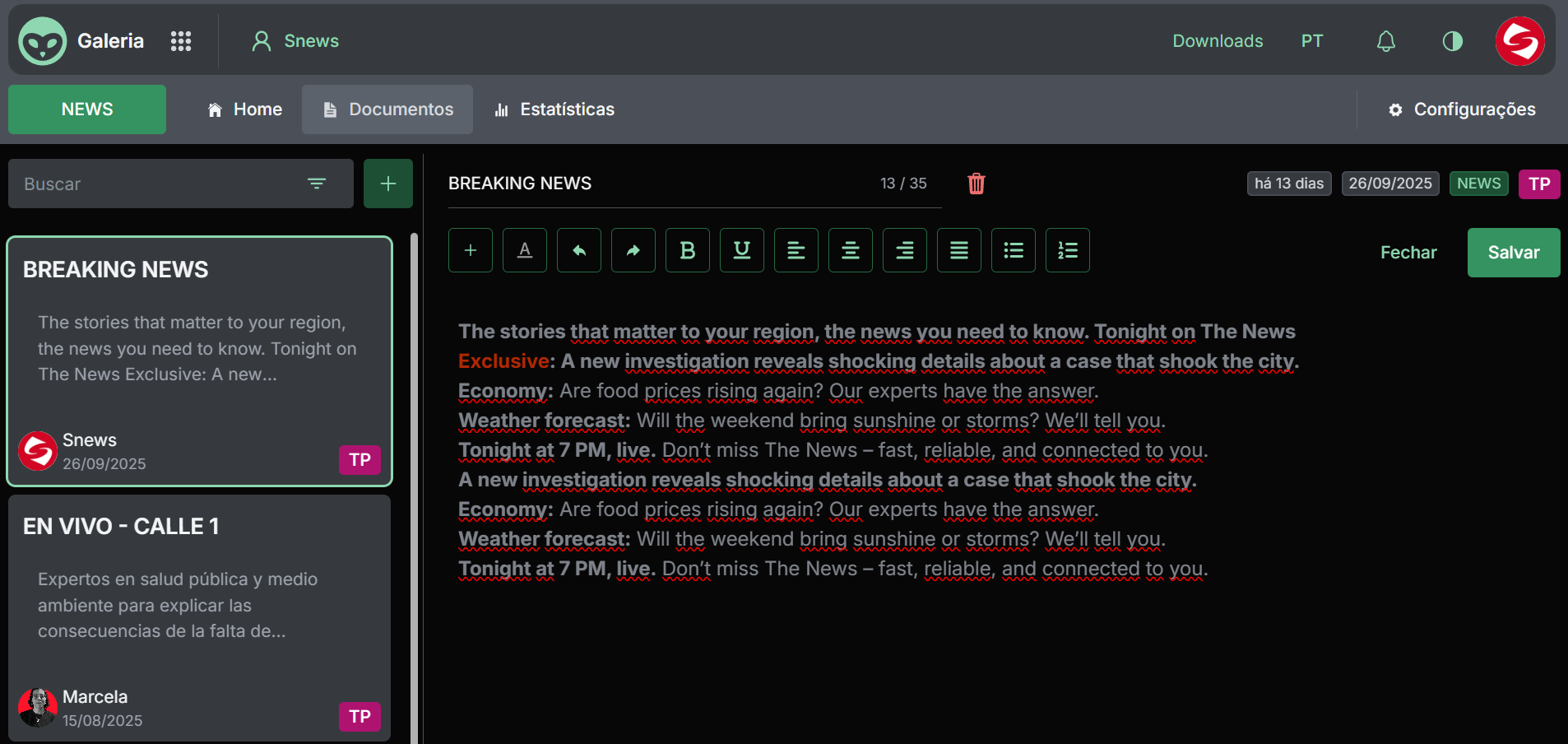Screen dimensions: 1568x744
Task: Toggle bold formatting
Action: [x=688, y=250]
